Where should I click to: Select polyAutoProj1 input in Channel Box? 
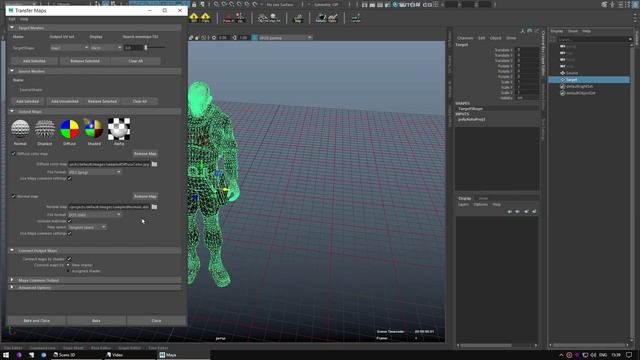(472, 120)
